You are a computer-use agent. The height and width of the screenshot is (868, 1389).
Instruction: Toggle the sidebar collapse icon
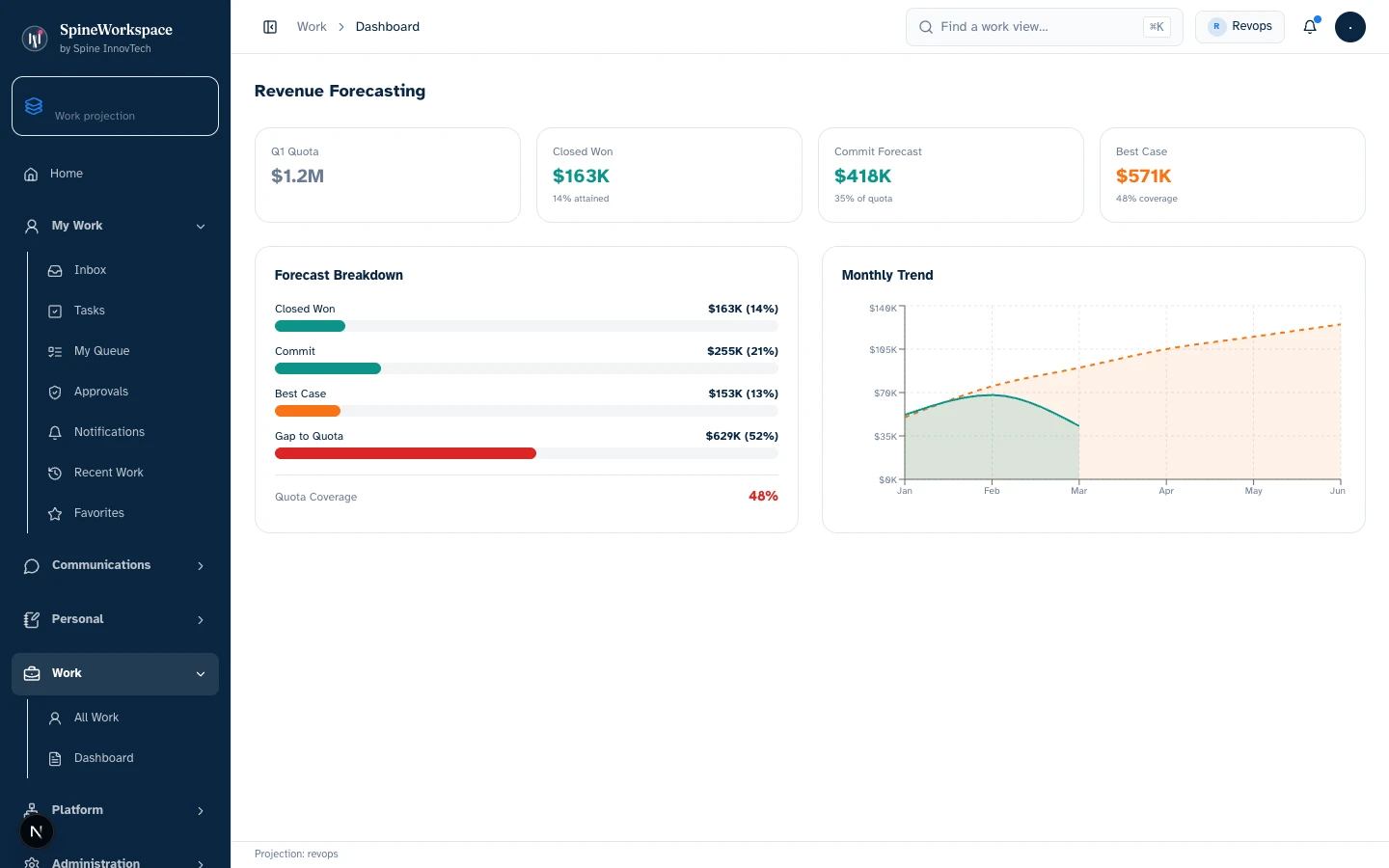pos(270,27)
